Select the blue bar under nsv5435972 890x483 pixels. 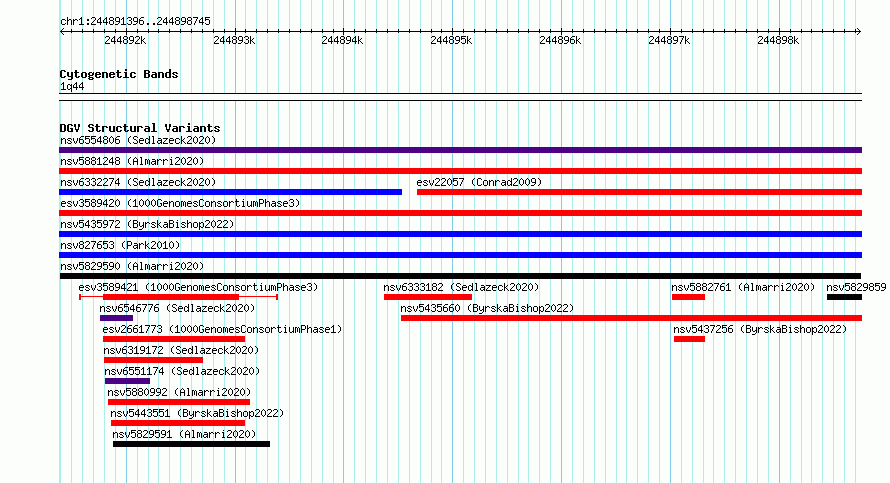[460, 234]
